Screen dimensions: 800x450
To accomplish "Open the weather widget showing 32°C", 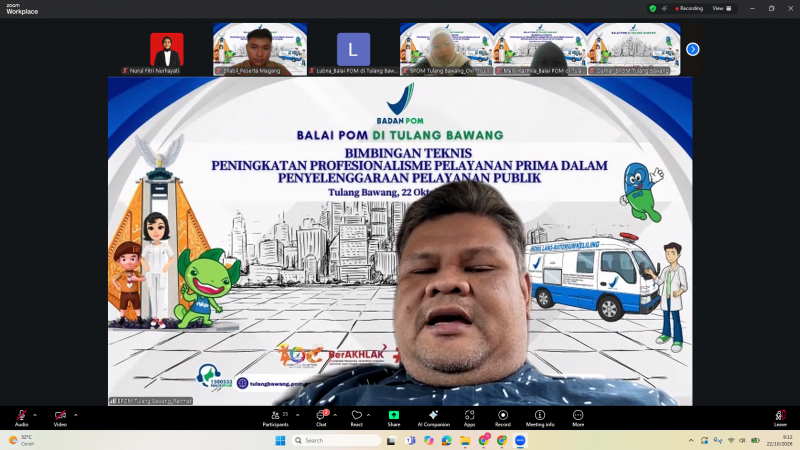I will point(21,440).
